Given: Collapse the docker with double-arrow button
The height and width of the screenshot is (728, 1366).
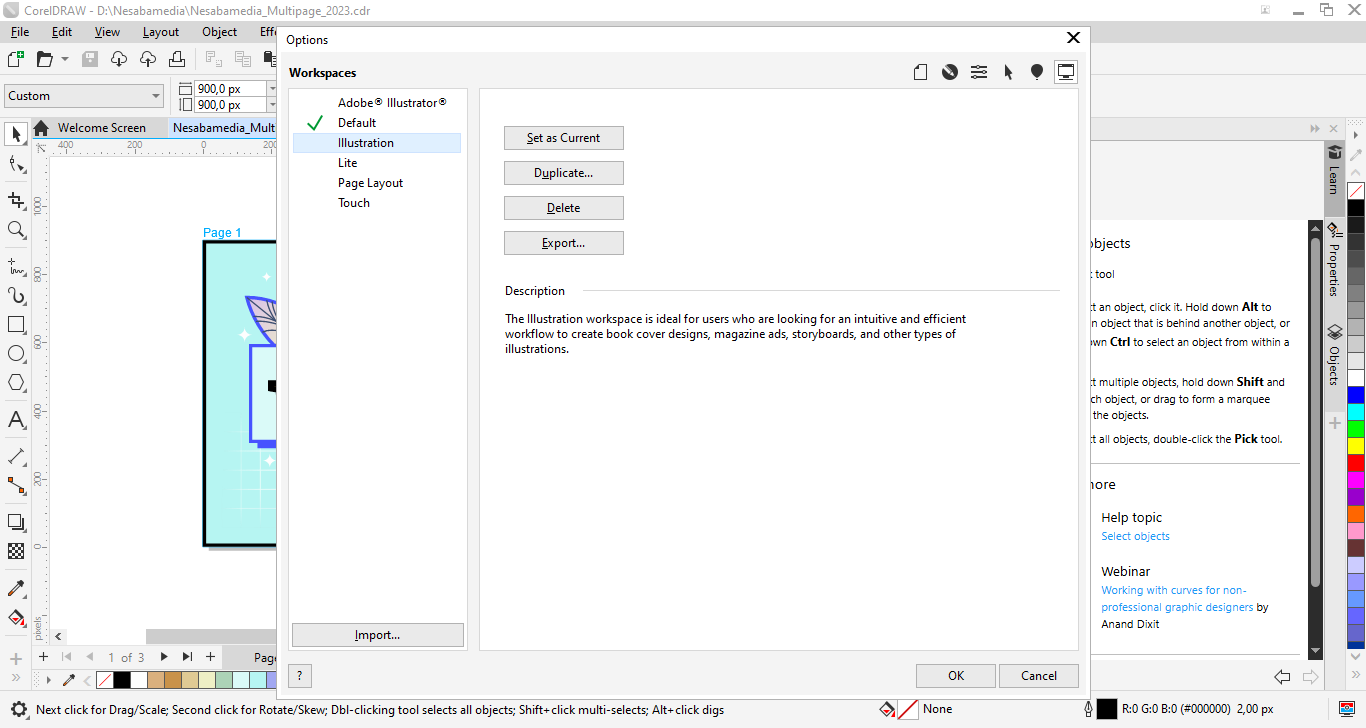Looking at the screenshot, I should tap(1315, 129).
